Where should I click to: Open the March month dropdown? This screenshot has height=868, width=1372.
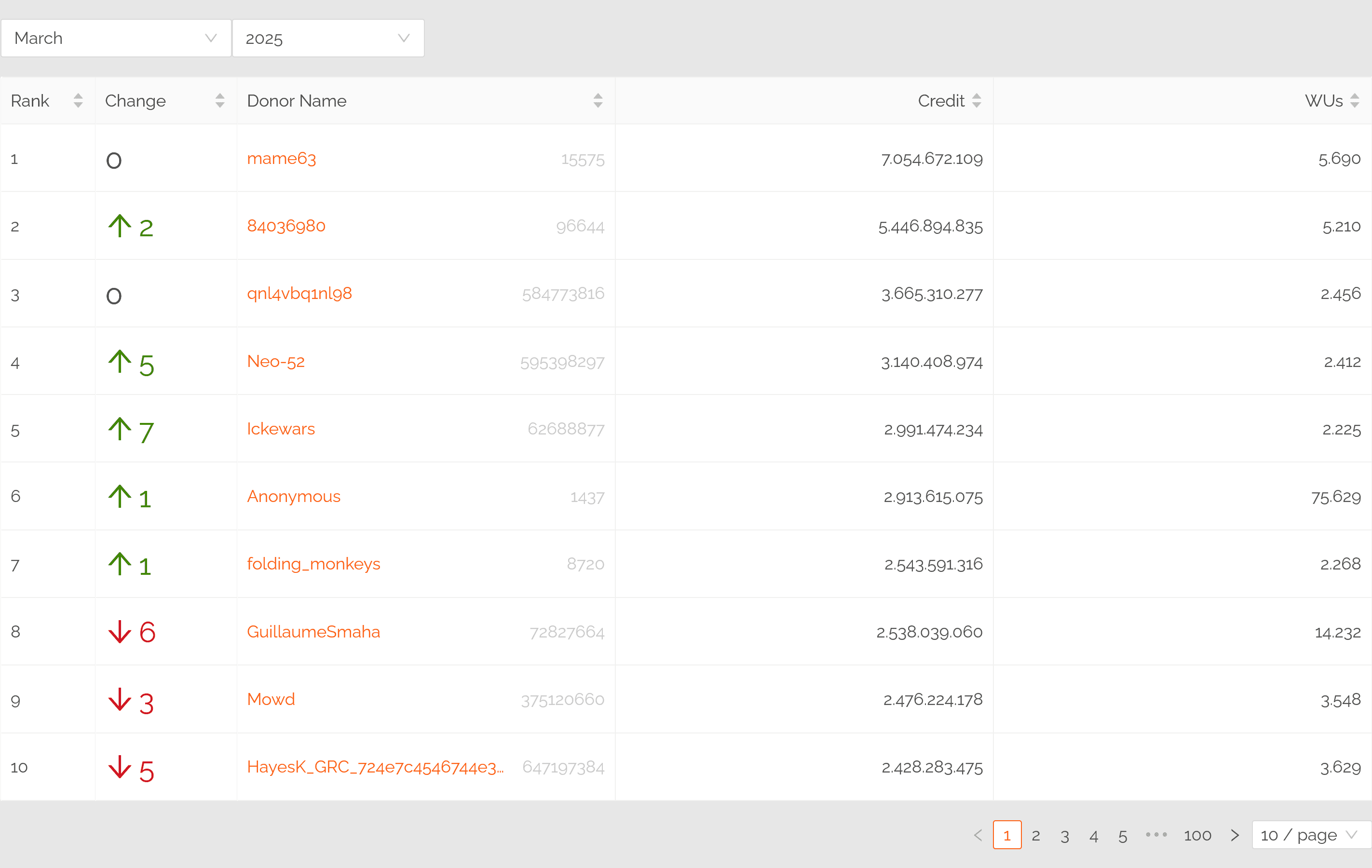116,38
